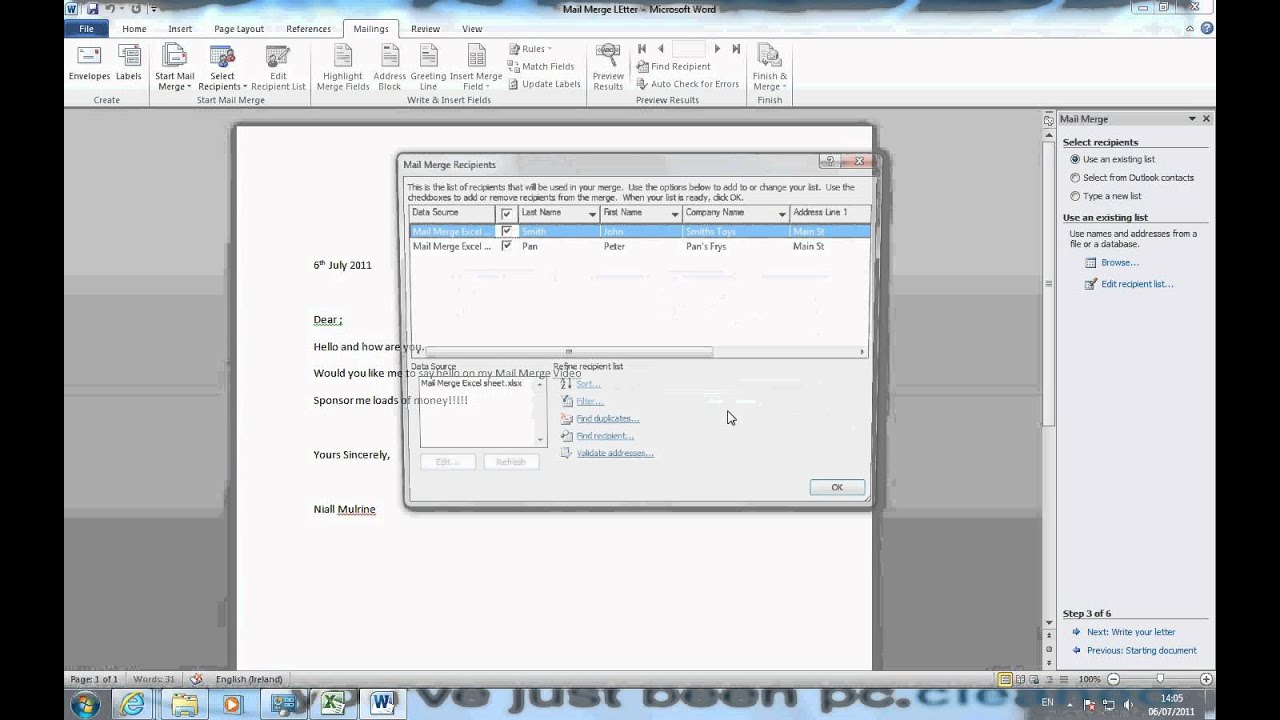
Task: Uncheck the recipient Pan checkbox
Action: coord(507,246)
